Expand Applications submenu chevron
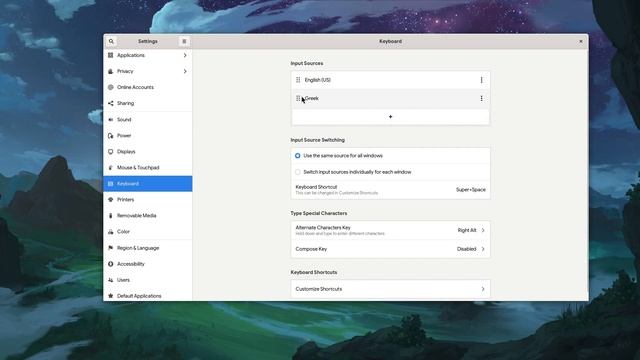The width and height of the screenshot is (640, 360). (x=185, y=55)
